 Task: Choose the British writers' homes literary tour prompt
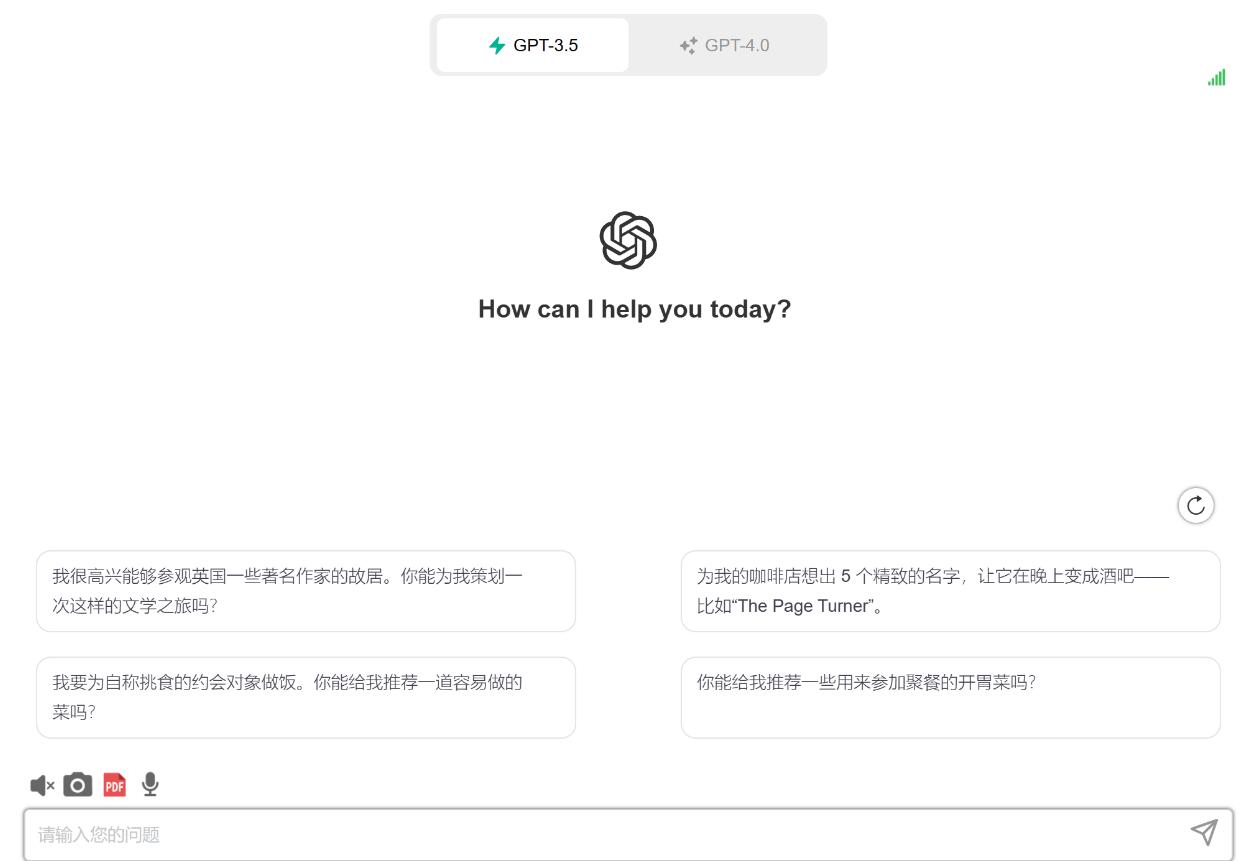pos(306,591)
